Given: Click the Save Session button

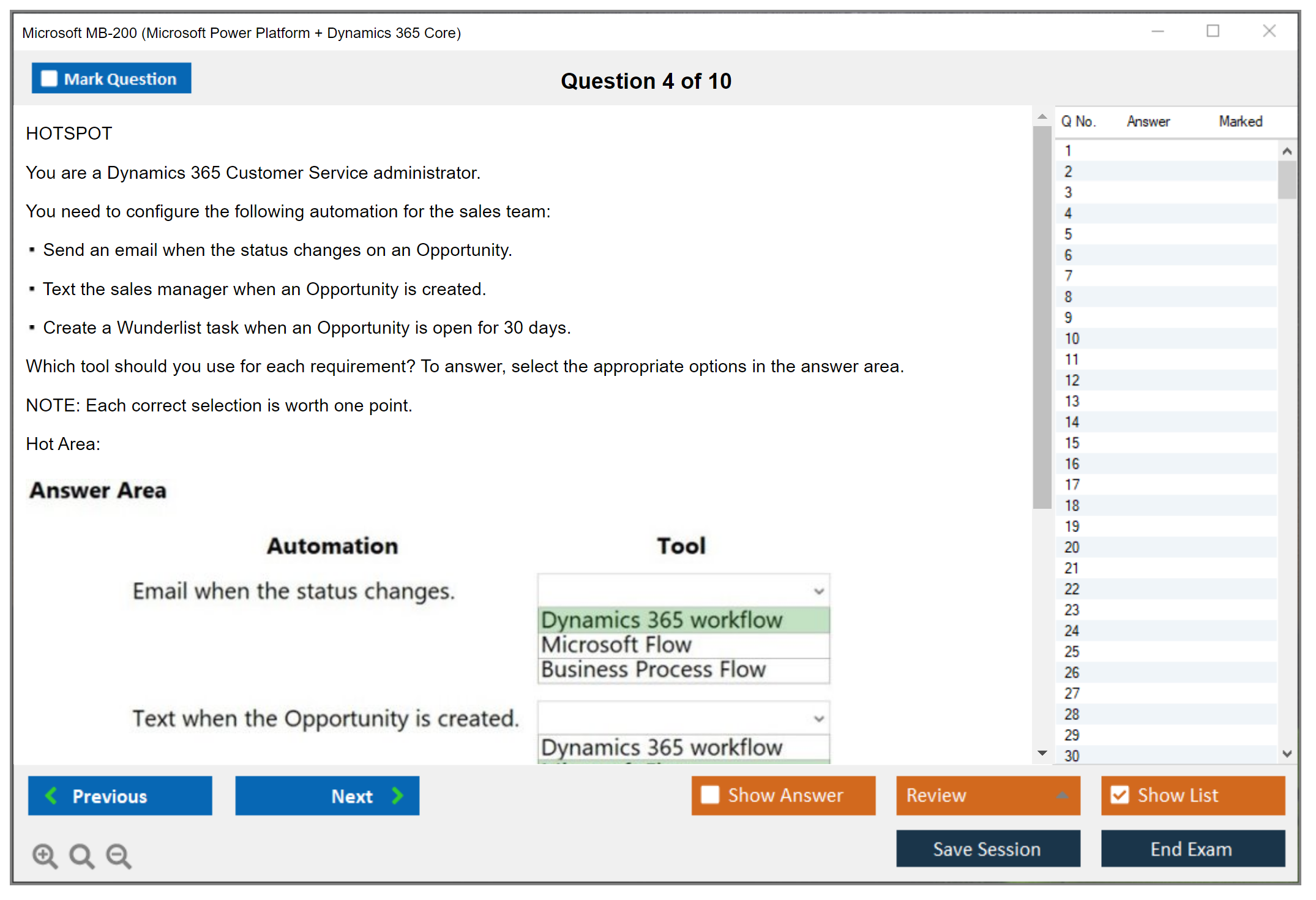Looking at the screenshot, I should (987, 849).
